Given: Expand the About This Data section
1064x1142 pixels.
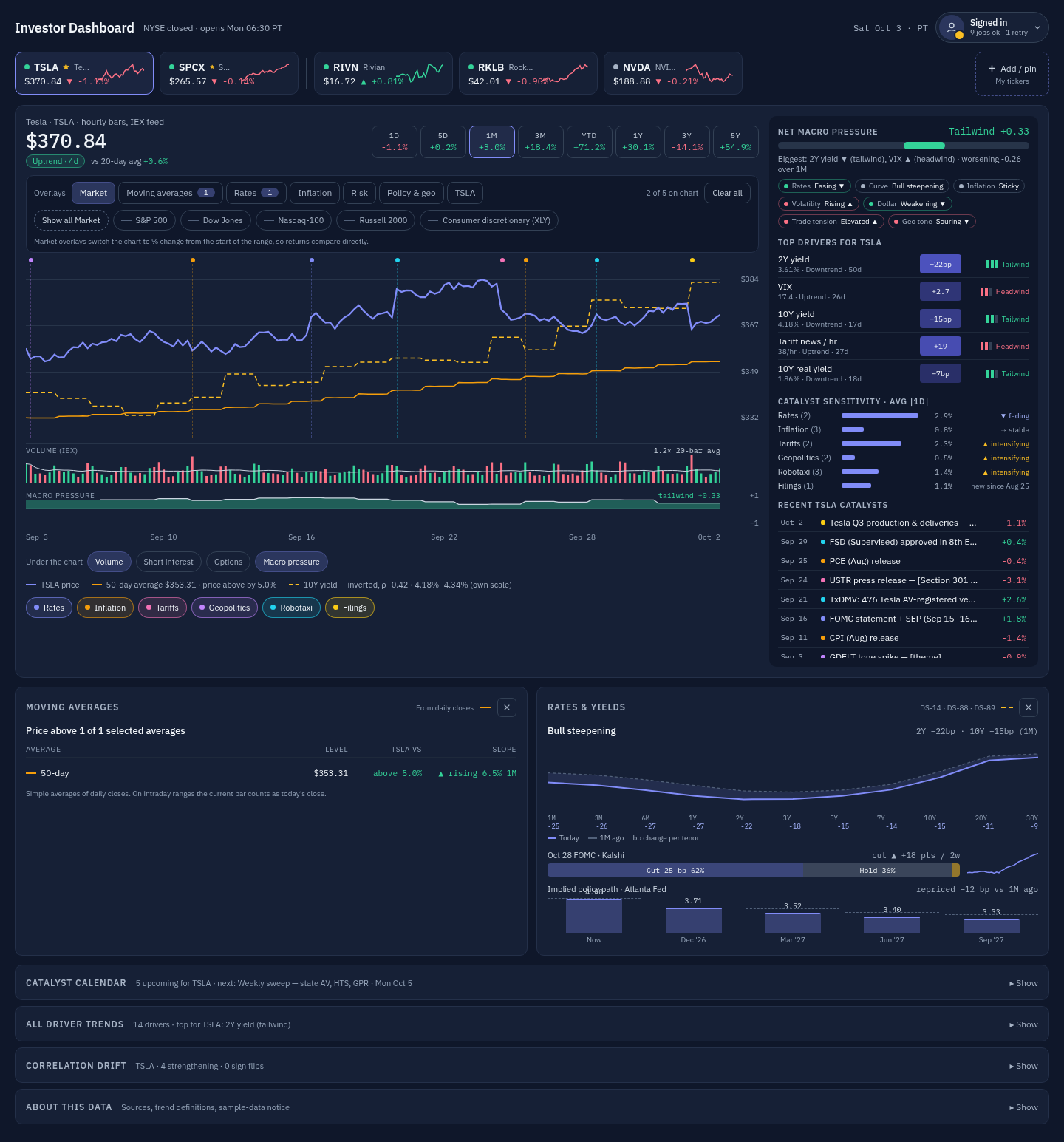Looking at the screenshot, I should [x=532, y=1107].
